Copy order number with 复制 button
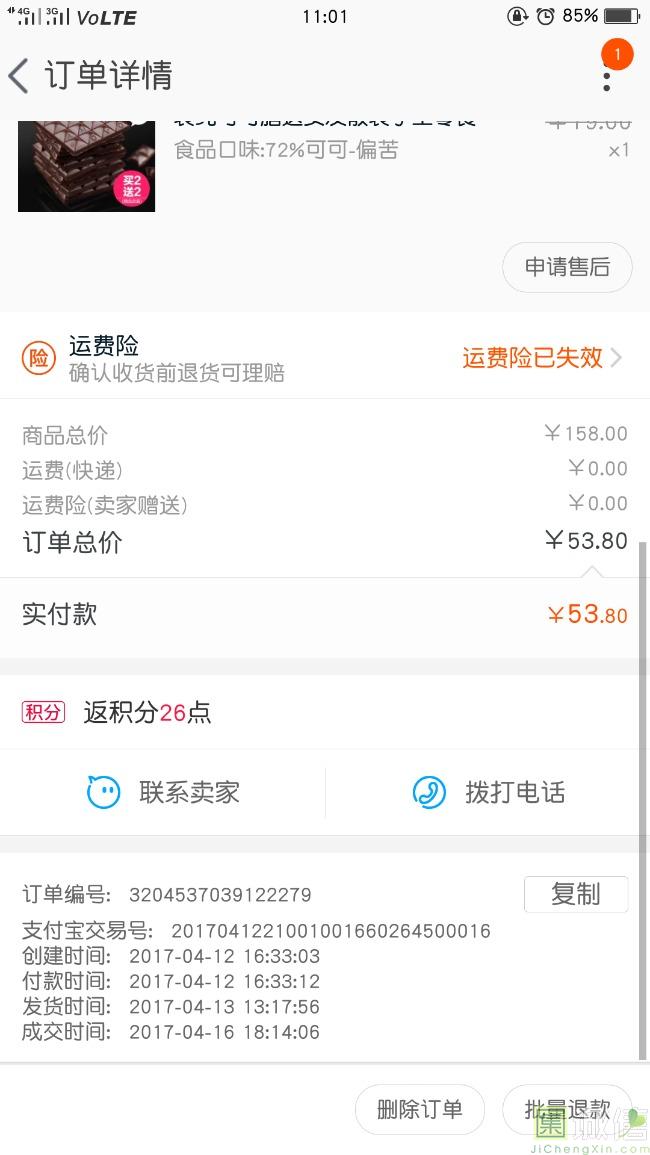This screenshot has height=1155, width=650. click(x=576, y=894)
